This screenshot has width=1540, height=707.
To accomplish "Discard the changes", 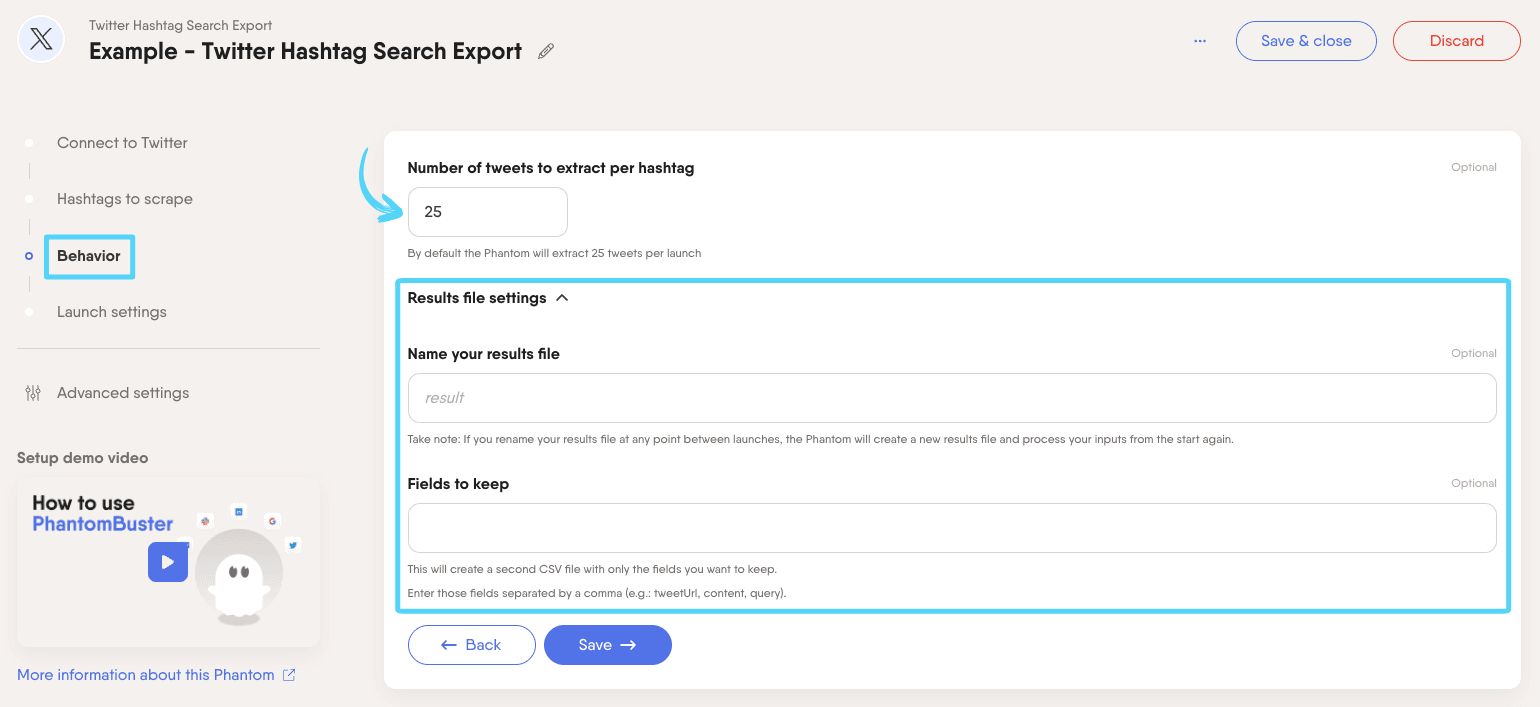I will pyautogui.click(x=1456, y=41).
